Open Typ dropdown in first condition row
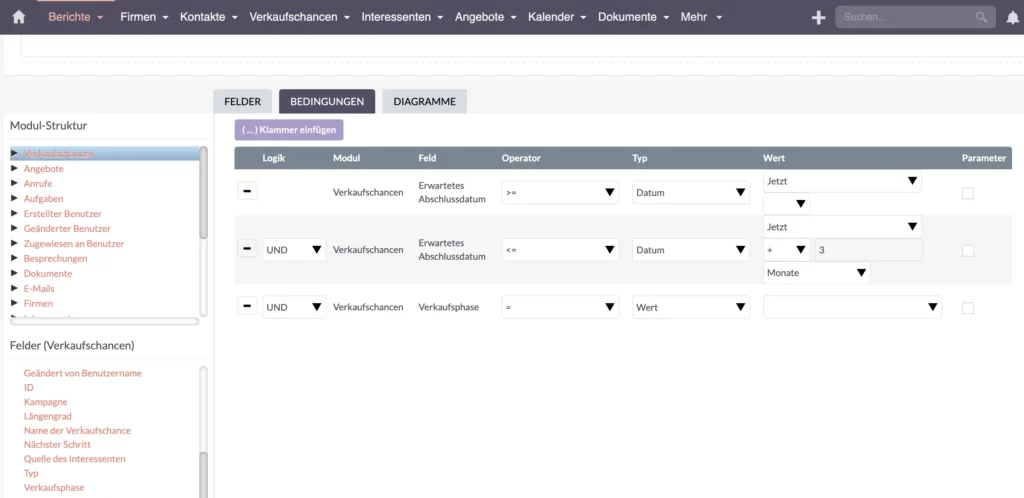 click(691, 193)
